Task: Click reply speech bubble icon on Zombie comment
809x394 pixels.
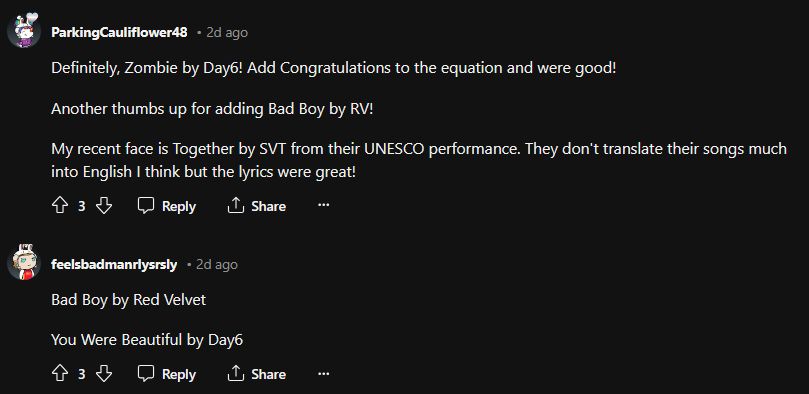Action: click(x=146, y=206)
